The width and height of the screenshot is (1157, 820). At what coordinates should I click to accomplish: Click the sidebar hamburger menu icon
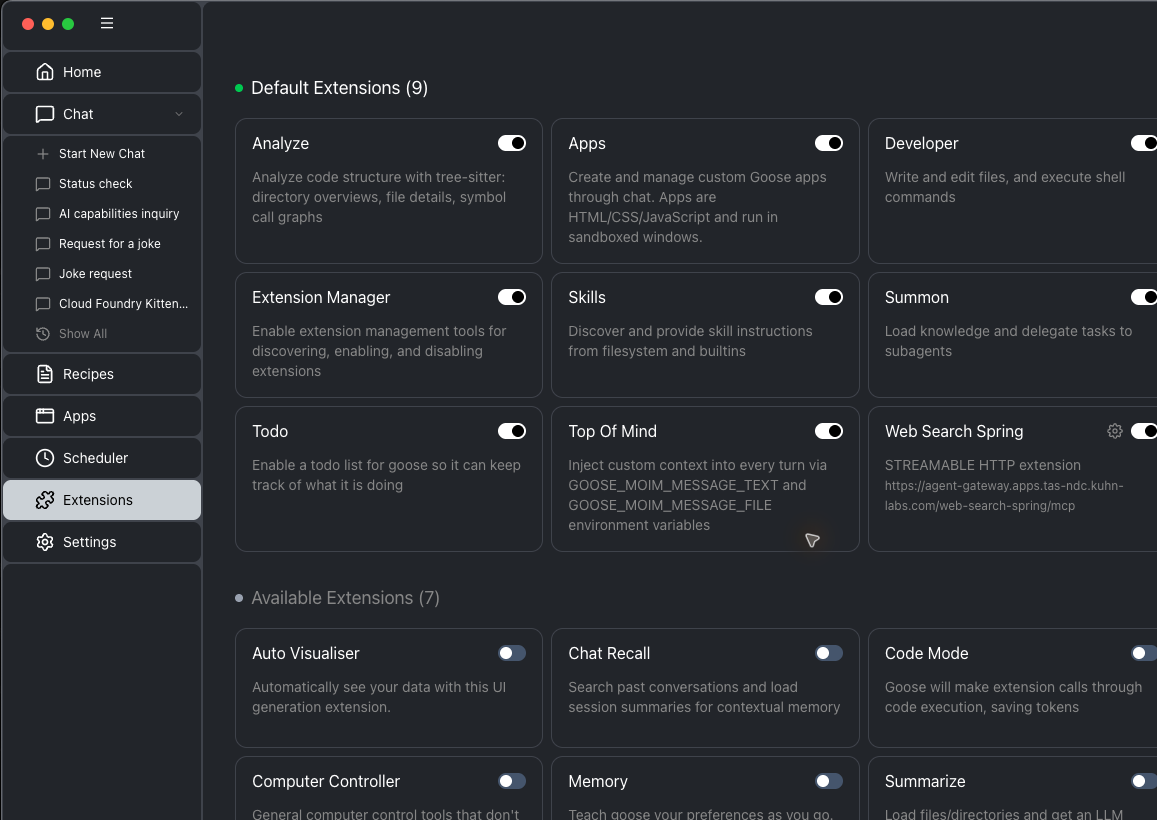click(x=107, y=24)
